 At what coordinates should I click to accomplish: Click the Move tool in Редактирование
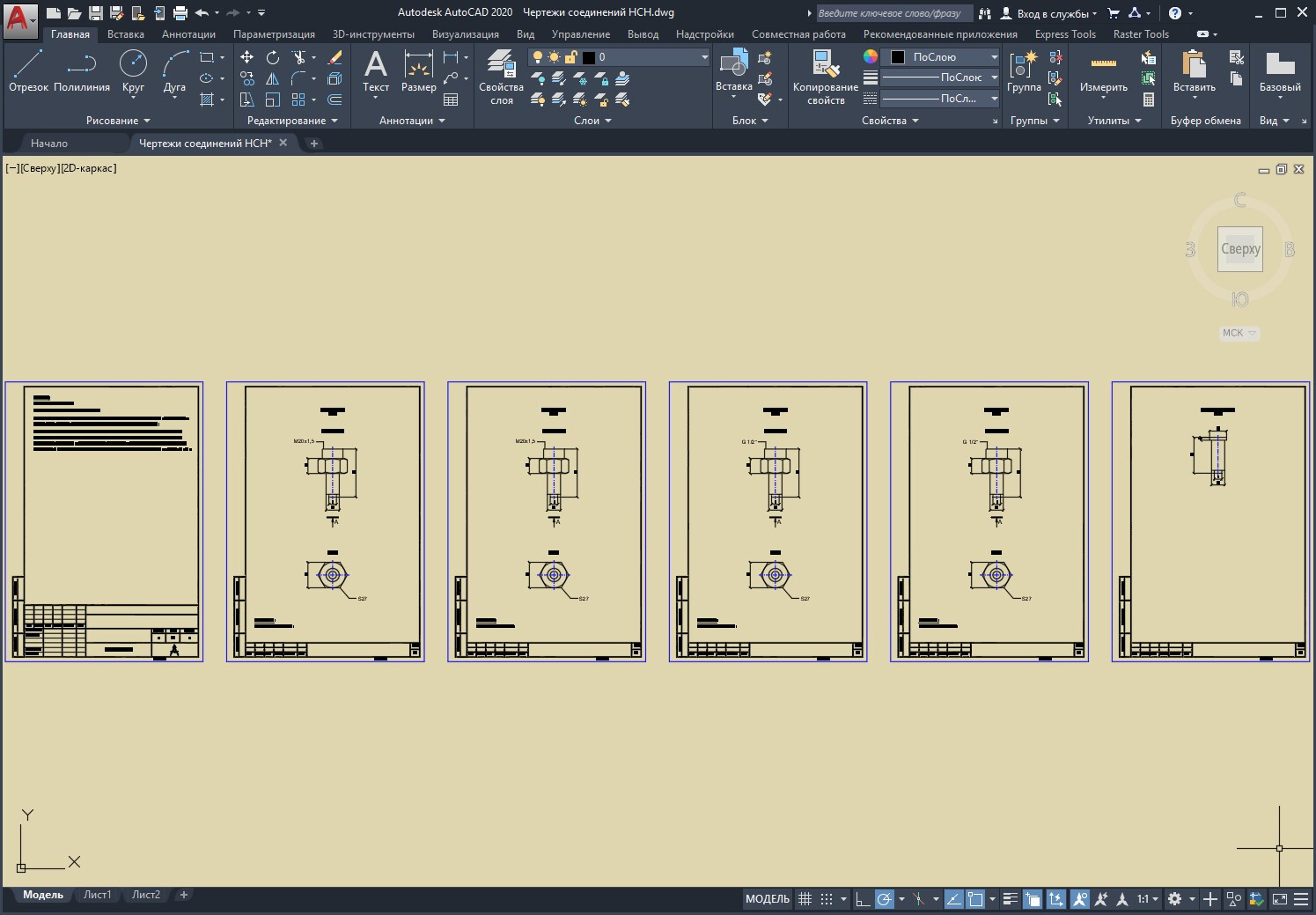(247, 57)
